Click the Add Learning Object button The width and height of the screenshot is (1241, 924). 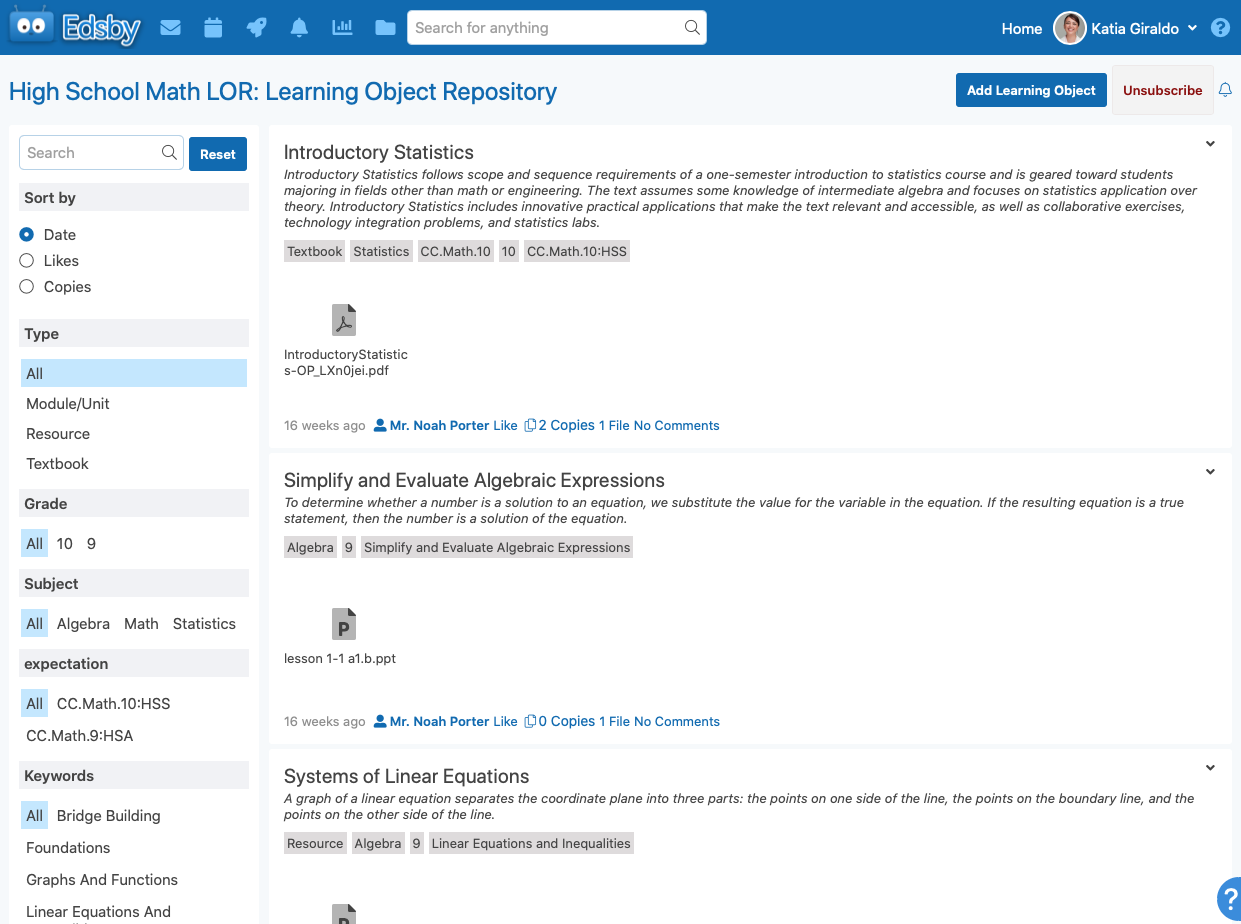coord(1031,90)
